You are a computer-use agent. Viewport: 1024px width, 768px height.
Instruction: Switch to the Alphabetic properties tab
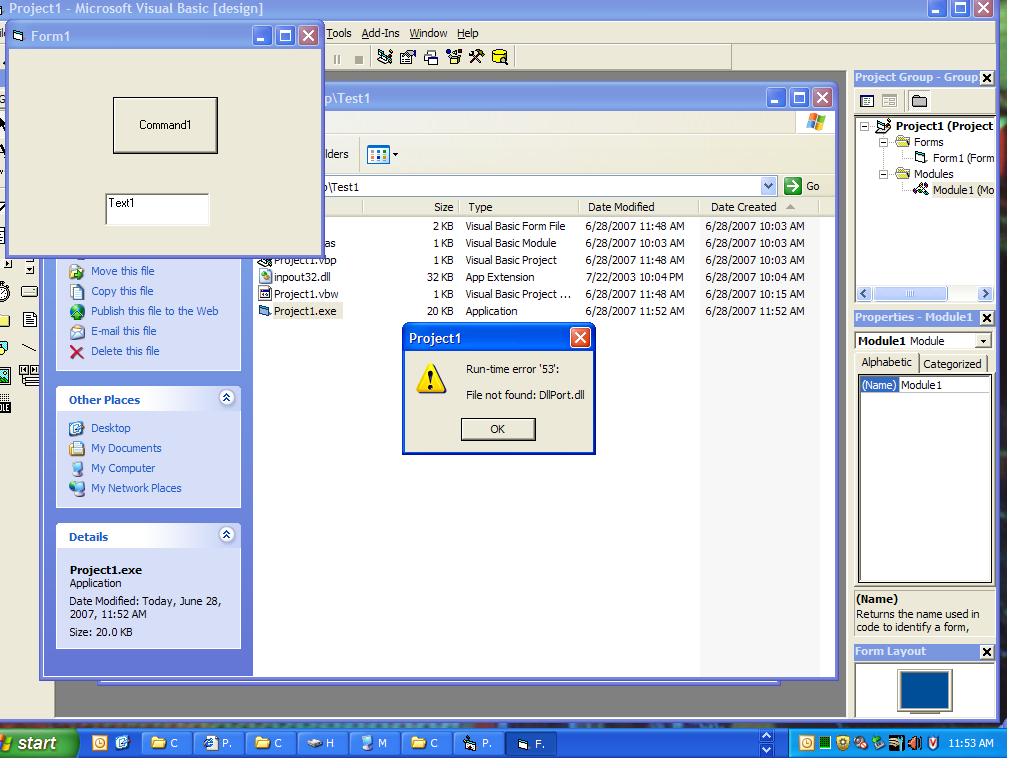(886, 362)
